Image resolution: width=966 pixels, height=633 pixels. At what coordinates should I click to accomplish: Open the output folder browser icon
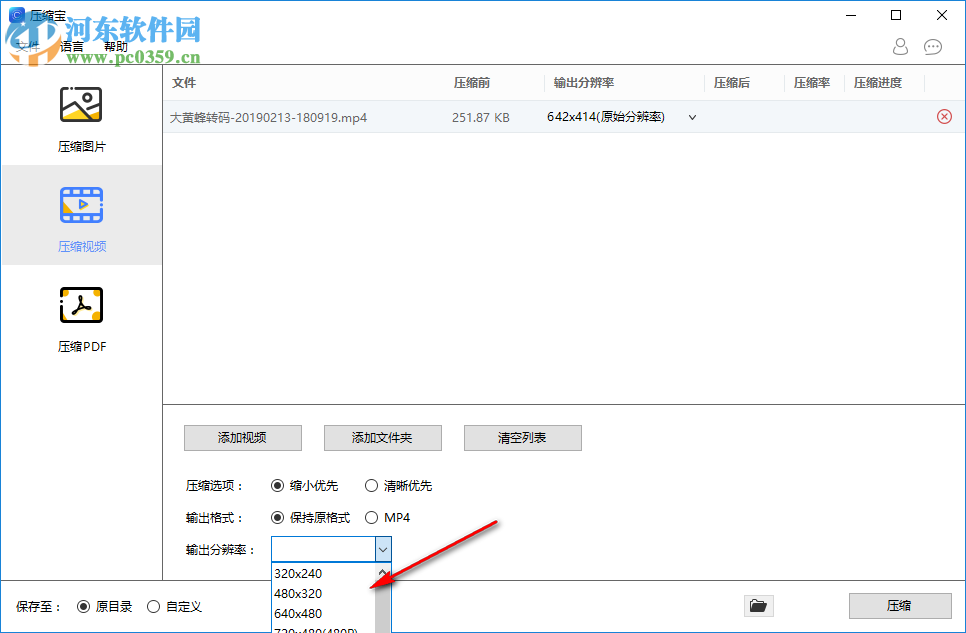(759, 606)
